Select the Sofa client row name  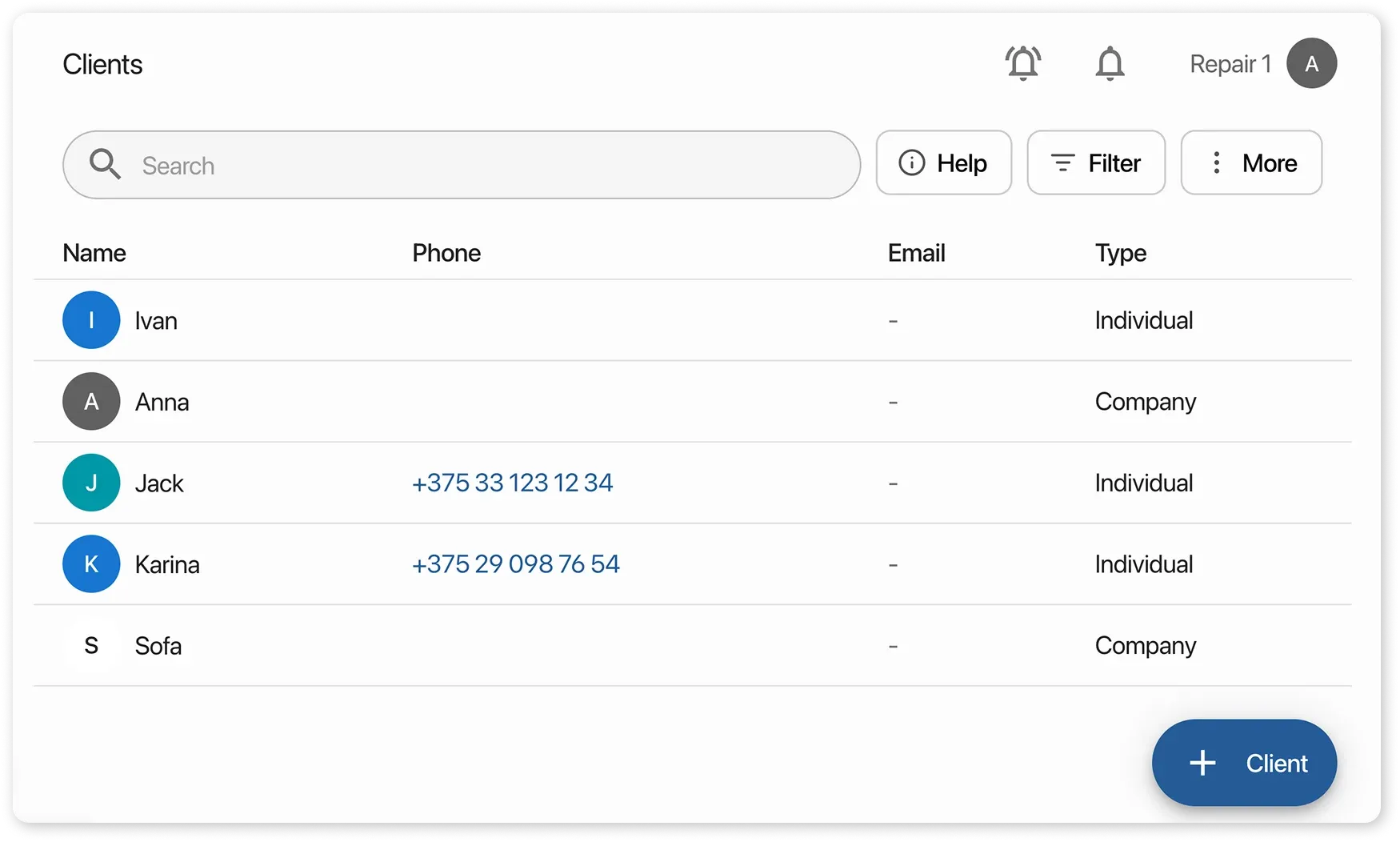[158, 645]
